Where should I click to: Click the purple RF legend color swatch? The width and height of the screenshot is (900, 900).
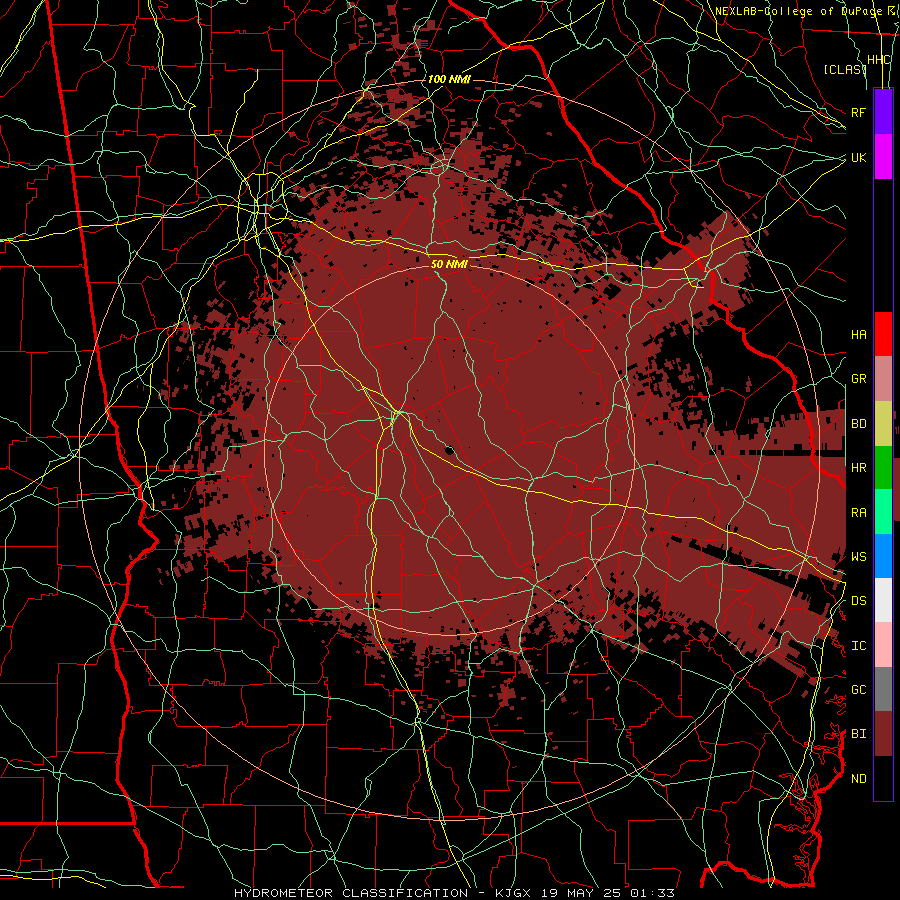883,112
